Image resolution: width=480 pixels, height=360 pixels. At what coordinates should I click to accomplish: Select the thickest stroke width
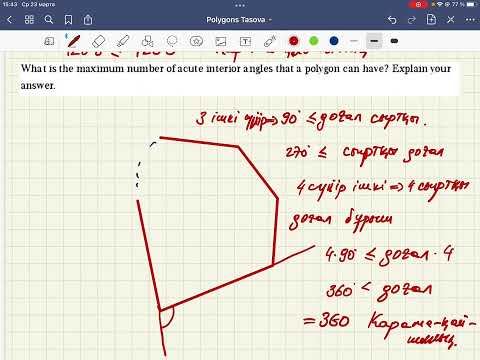click(394, 41)
